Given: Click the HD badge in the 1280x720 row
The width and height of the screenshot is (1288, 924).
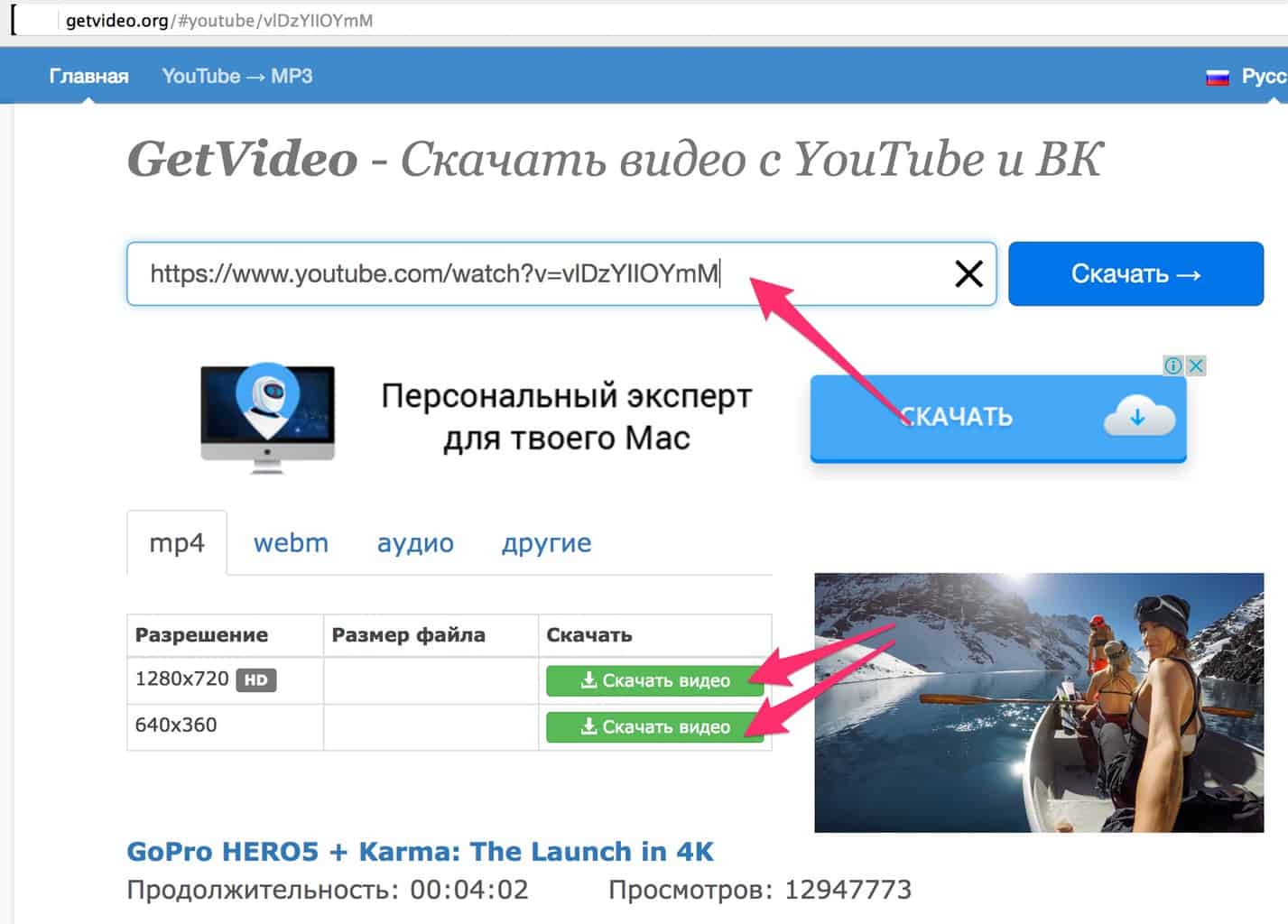Looking at the screenshot, I should [x=255, y=680].
